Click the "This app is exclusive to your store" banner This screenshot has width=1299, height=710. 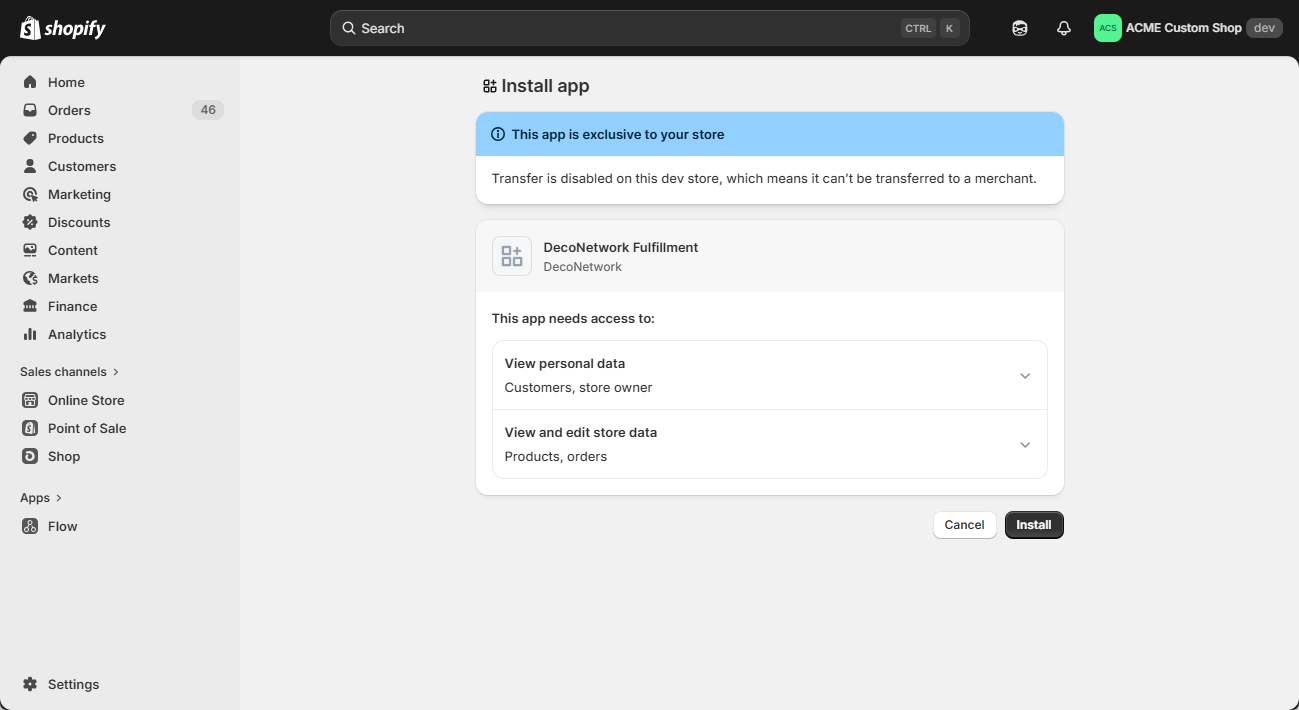(770, 134)
